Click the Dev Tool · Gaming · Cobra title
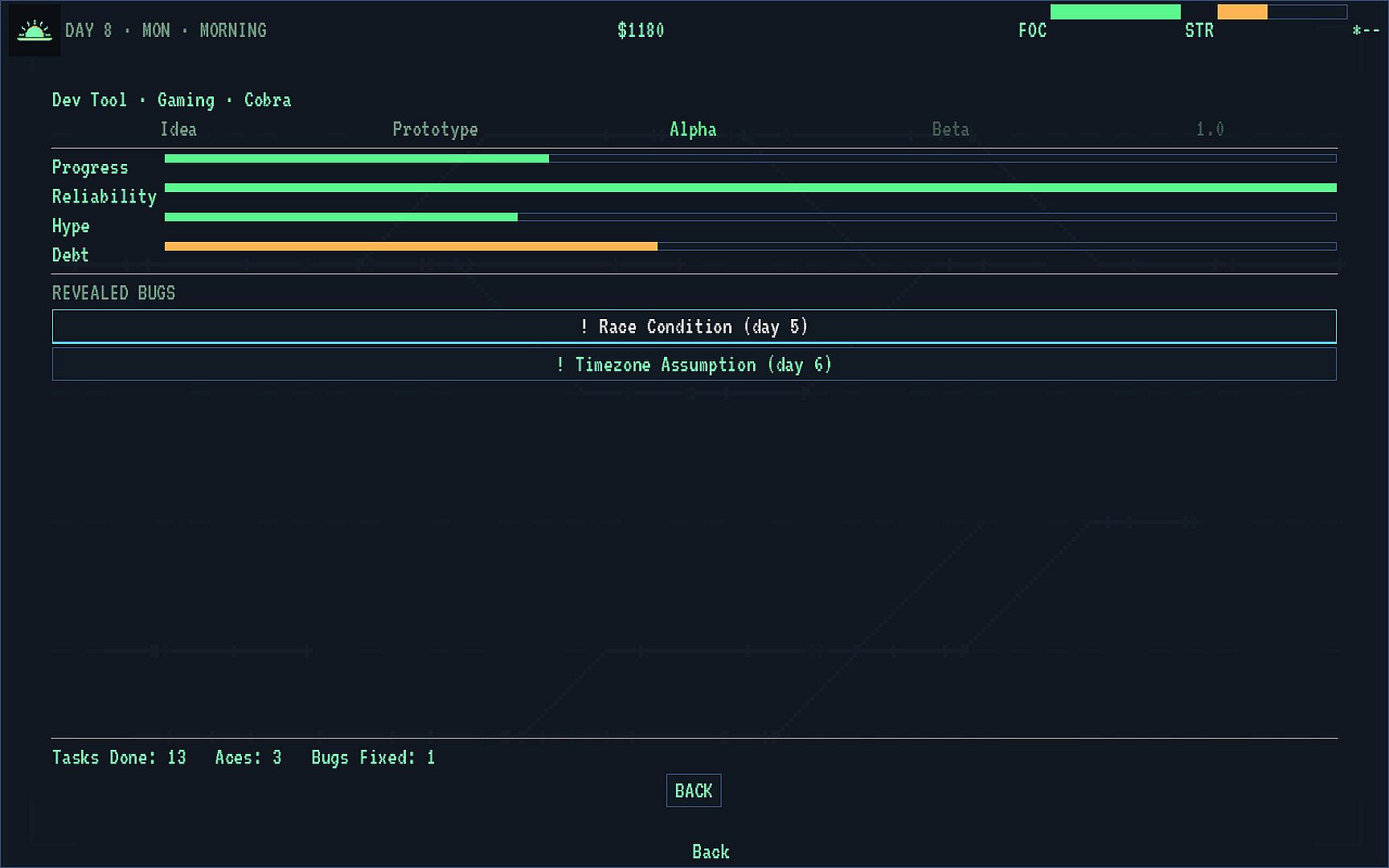This screenshot has width=1389, height=868. tap(171, 100)
